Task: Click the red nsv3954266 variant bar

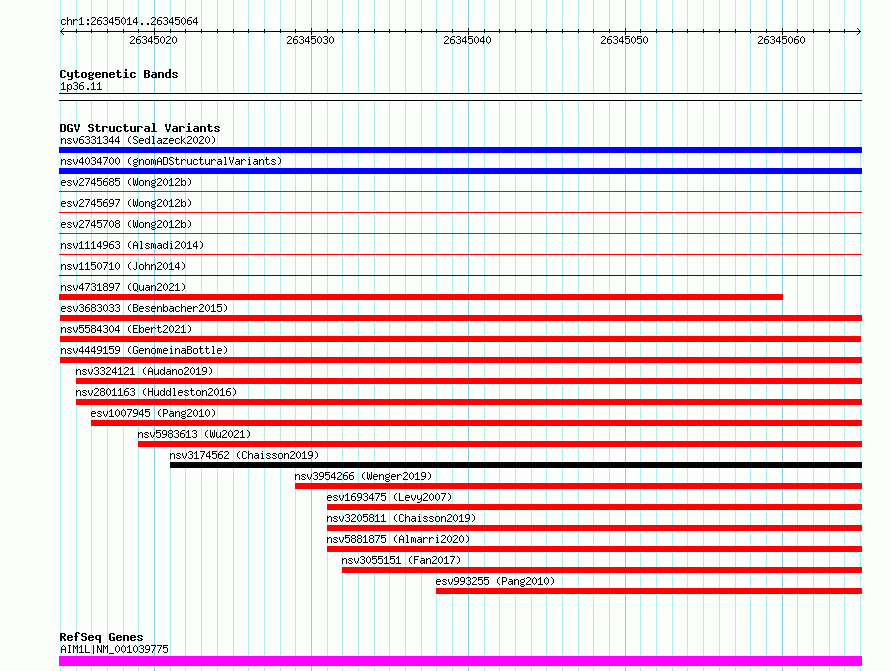Action: click(578, 486)
